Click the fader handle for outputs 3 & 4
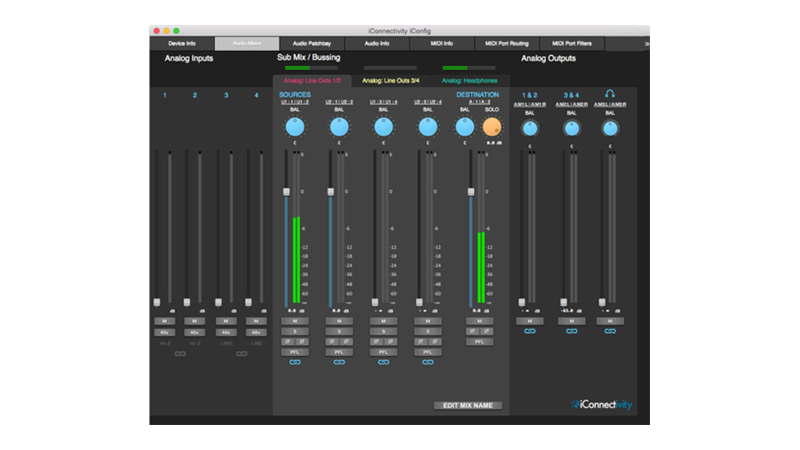 click(x=564, y=302)
